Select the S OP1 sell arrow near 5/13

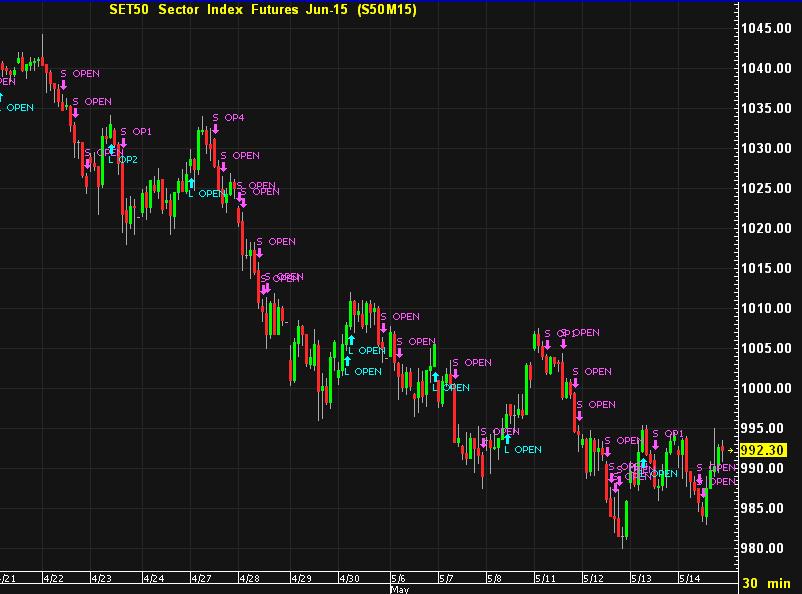pos(654,445)
